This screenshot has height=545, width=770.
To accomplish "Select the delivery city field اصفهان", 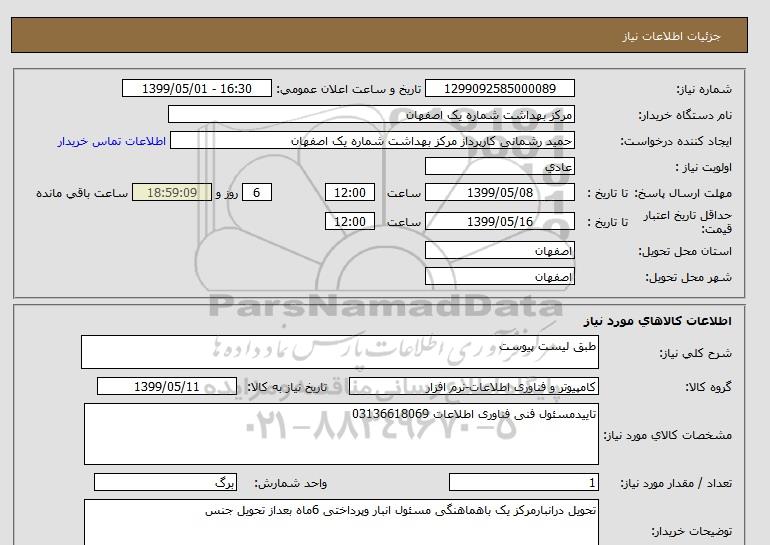I will (x=499, y=276).
